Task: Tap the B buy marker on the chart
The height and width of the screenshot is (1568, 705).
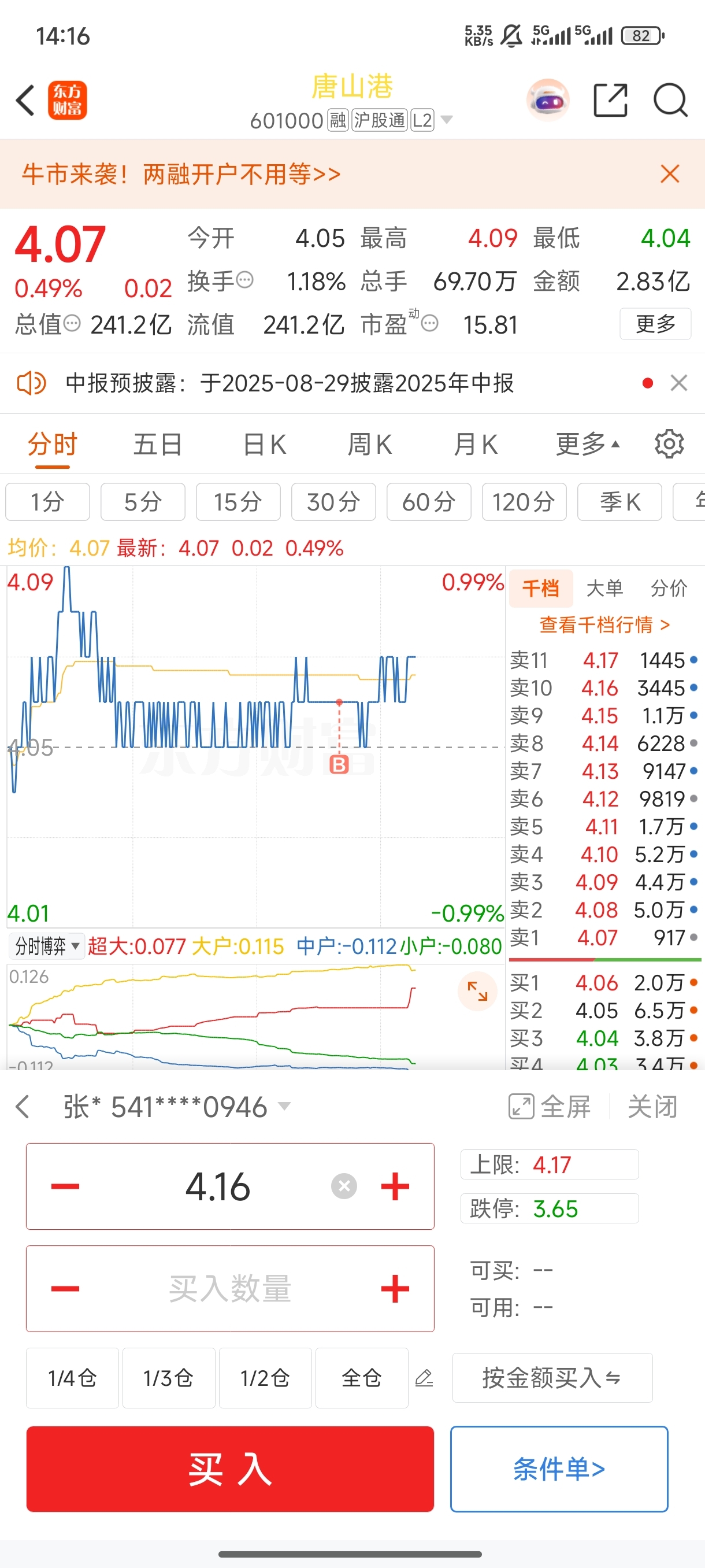Action: (x=339, y=764)
